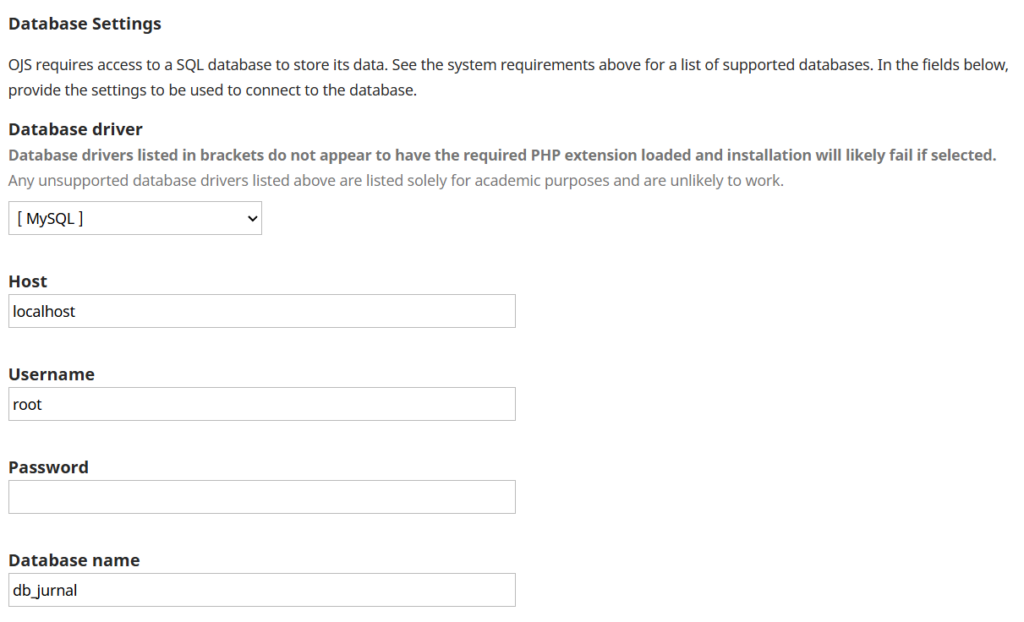Click the Database Settings heading
This screenshot has height=622, width=1024.
[84, 23]
